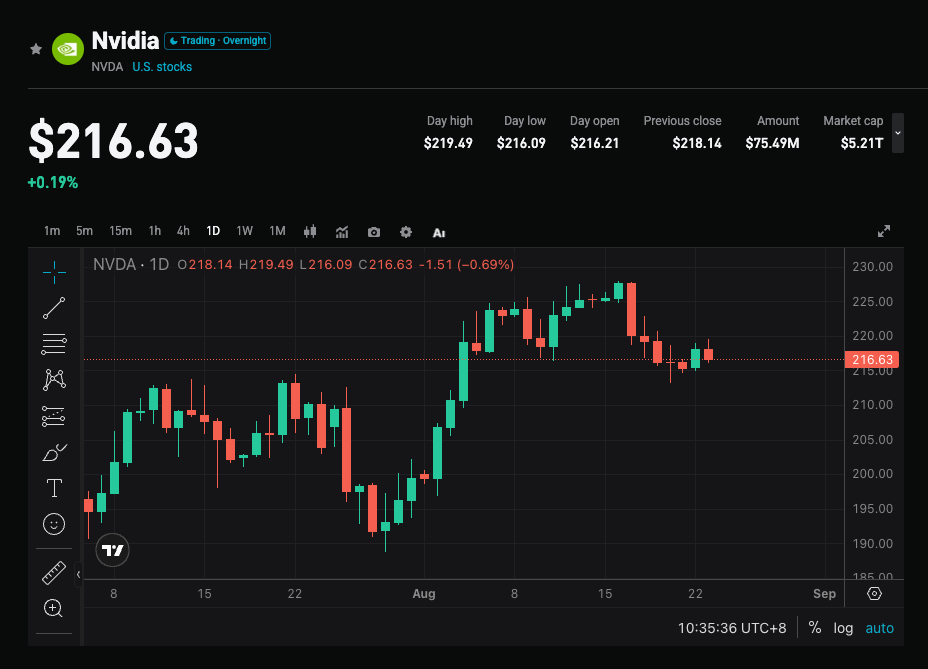
Task: Open the indicators menu icon
Action: (x=342, y=231)
